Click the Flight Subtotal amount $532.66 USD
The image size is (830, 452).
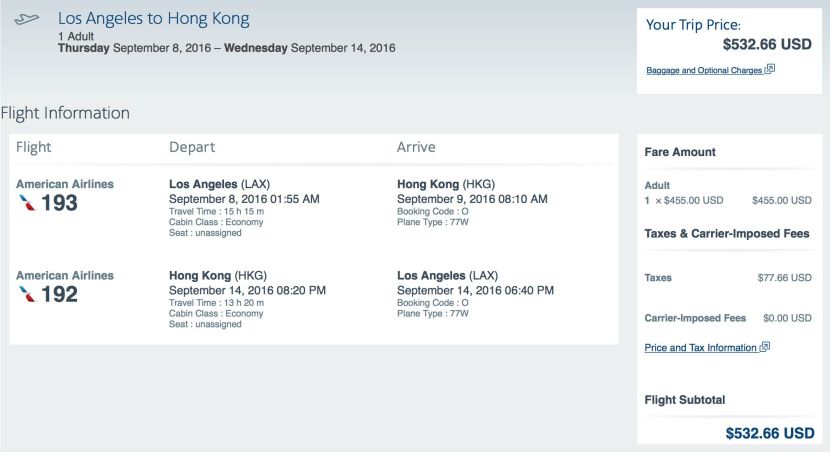pos(770,433)
